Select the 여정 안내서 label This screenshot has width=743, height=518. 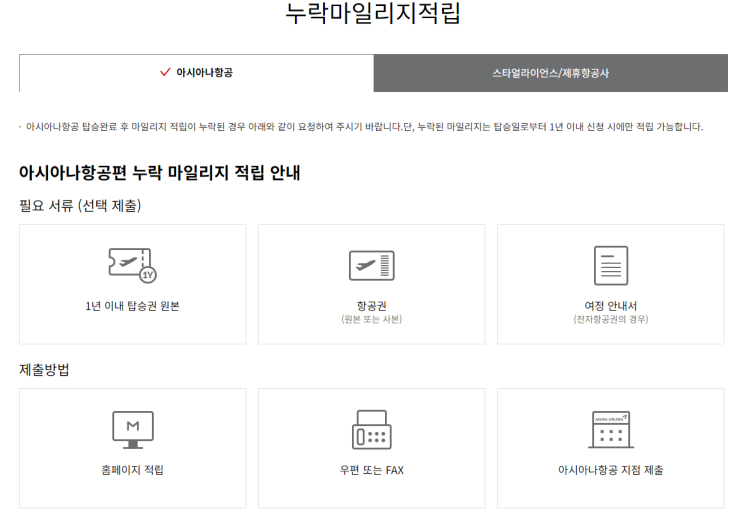(x=611, y=306)
